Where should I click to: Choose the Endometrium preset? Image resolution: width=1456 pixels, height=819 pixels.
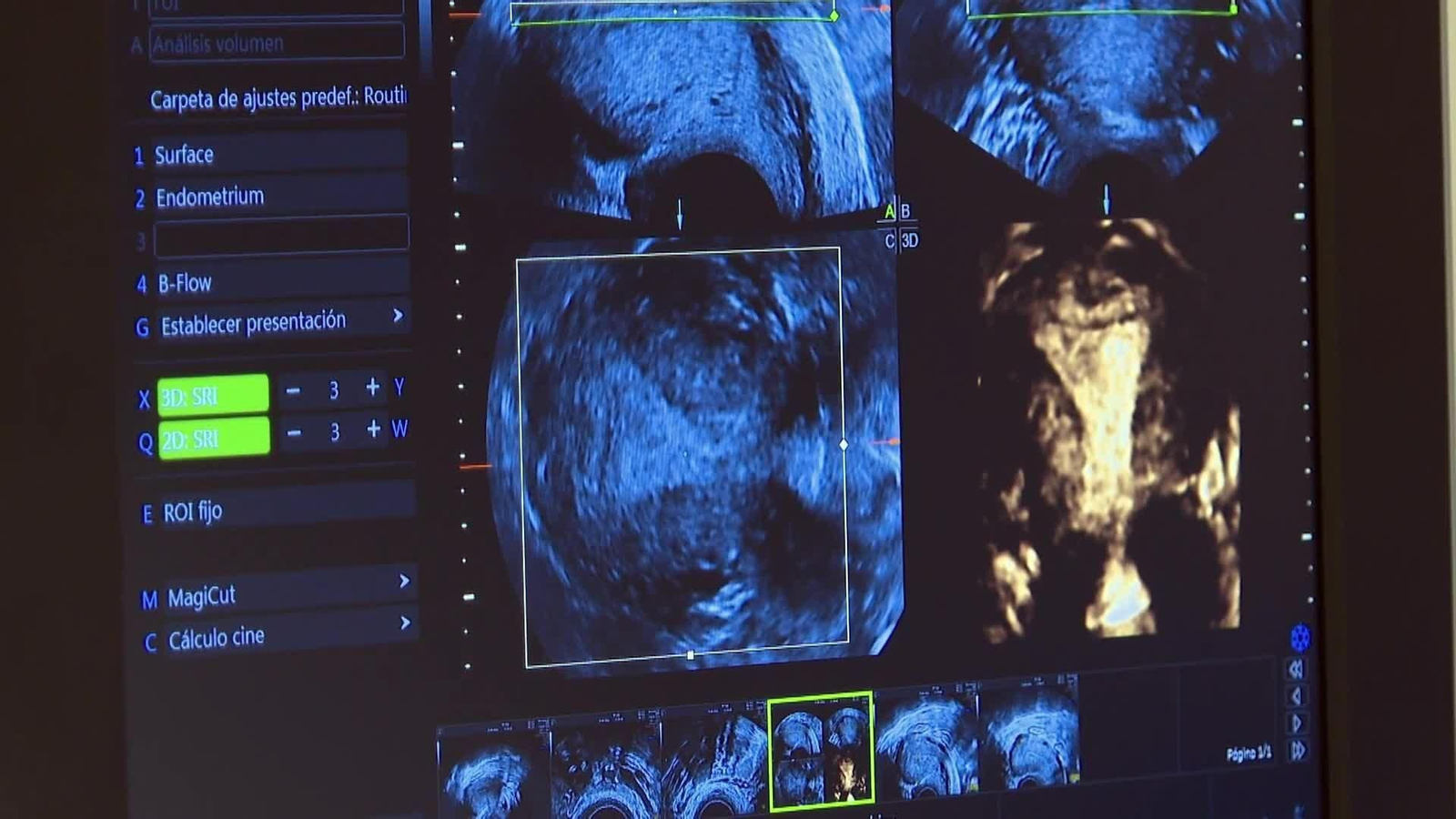273,196
